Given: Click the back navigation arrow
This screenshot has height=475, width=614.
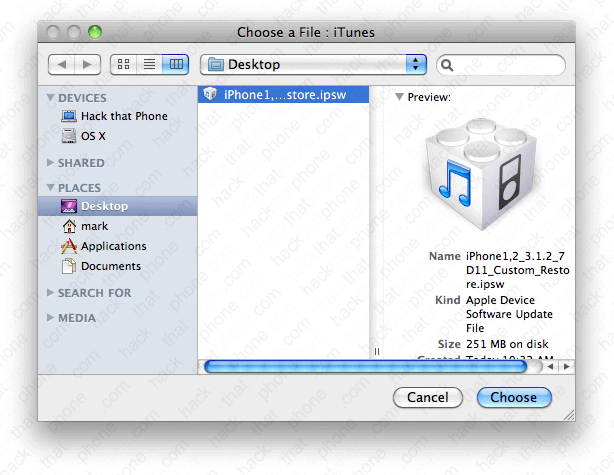Looking at the screenshot, I should (62, 64).
